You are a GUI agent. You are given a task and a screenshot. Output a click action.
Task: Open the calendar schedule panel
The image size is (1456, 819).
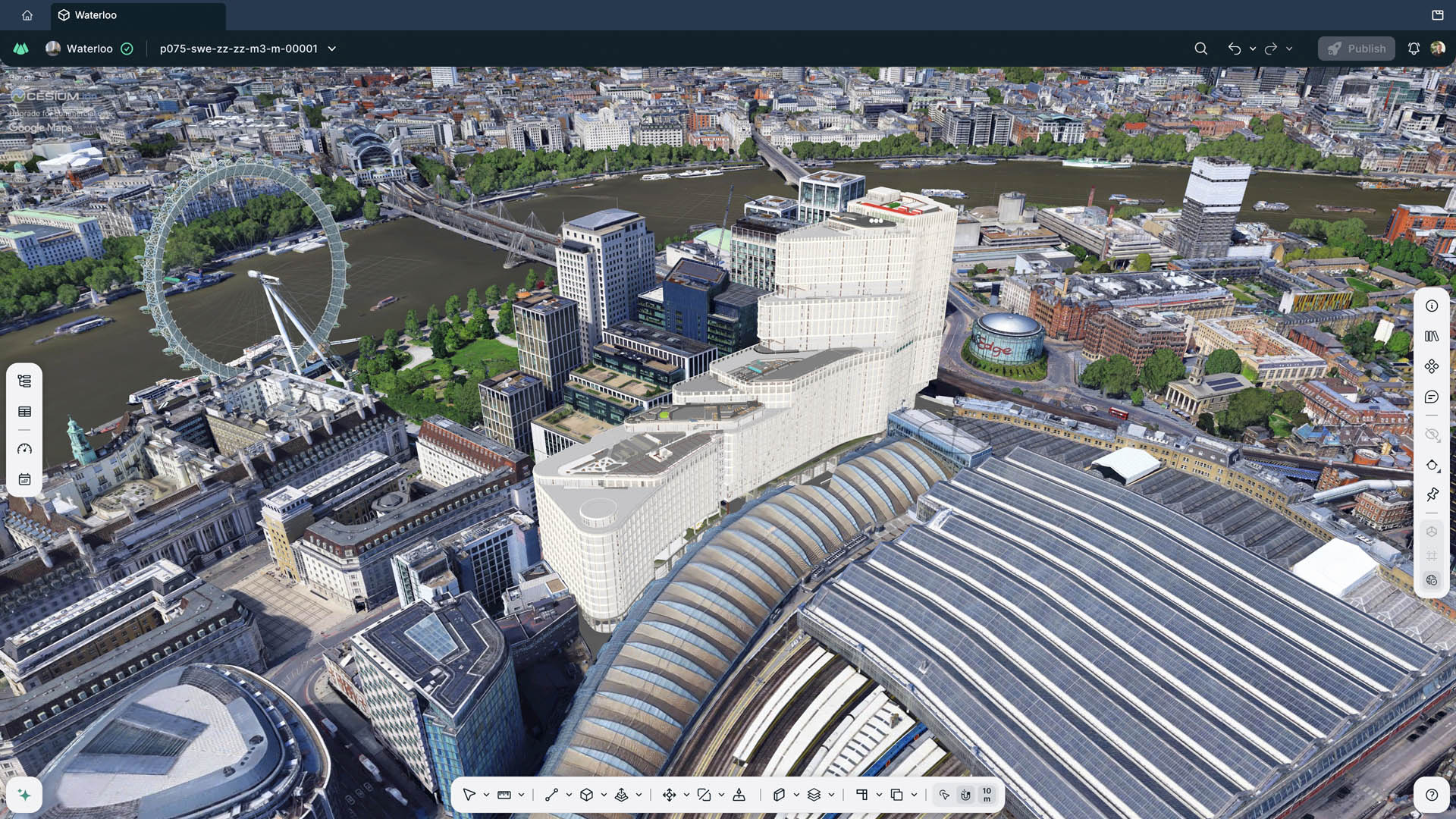[x=24, y=479]
